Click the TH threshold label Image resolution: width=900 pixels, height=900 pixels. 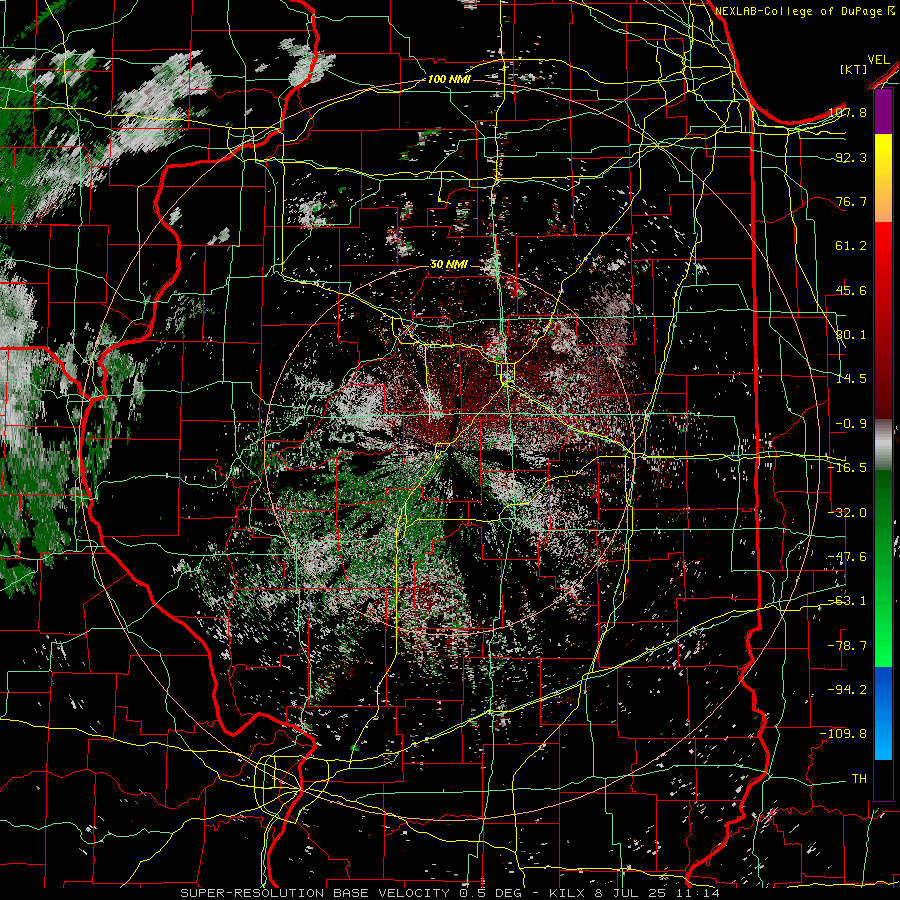pos(859,779)
